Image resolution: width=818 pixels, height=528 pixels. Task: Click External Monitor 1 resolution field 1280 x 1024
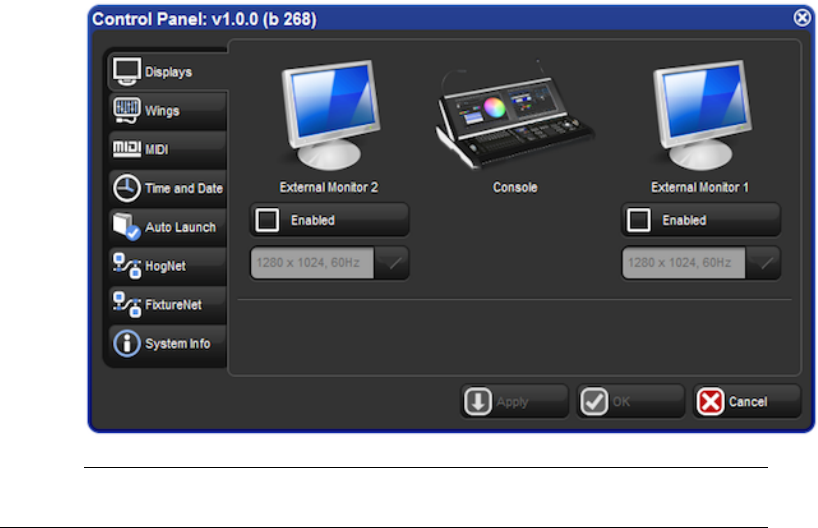click(x=683, y=263)
